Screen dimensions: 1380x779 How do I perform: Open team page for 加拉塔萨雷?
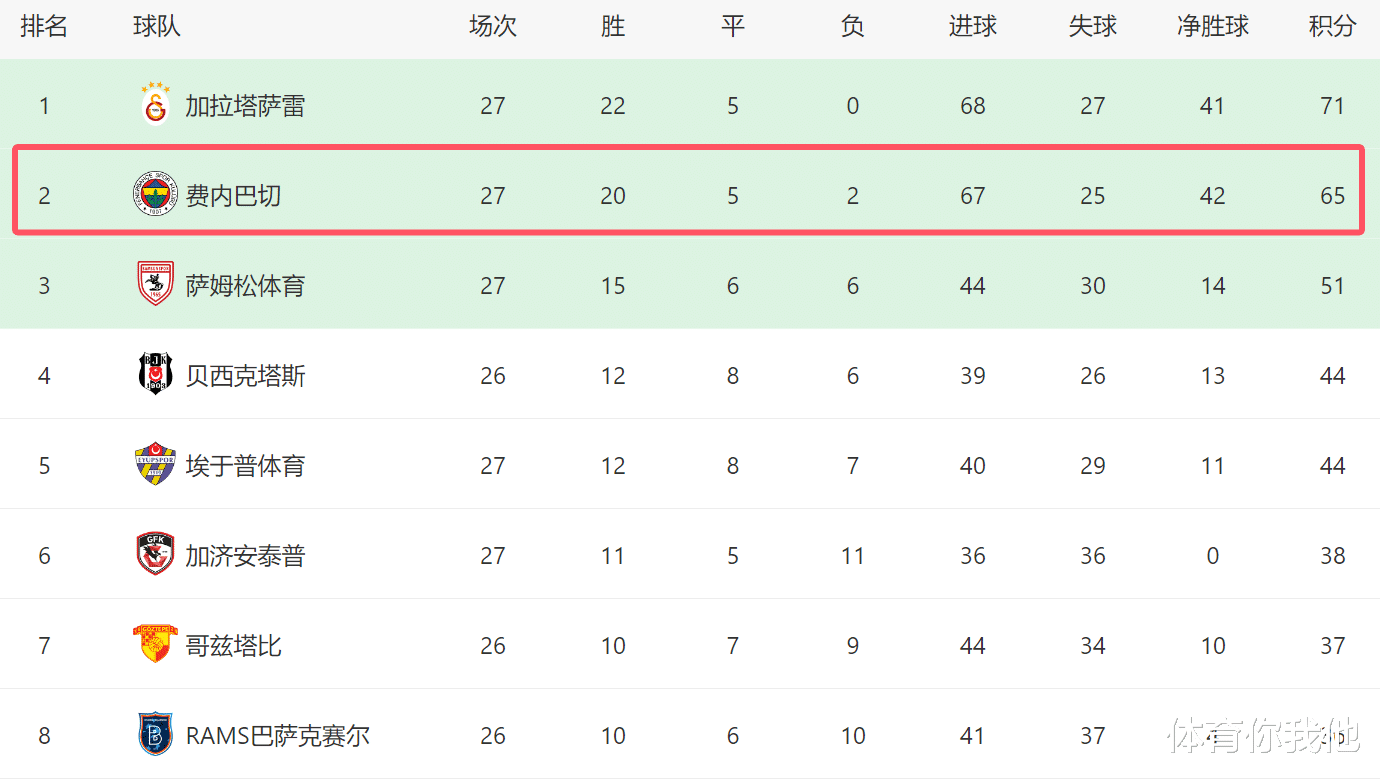coord(245,106)
